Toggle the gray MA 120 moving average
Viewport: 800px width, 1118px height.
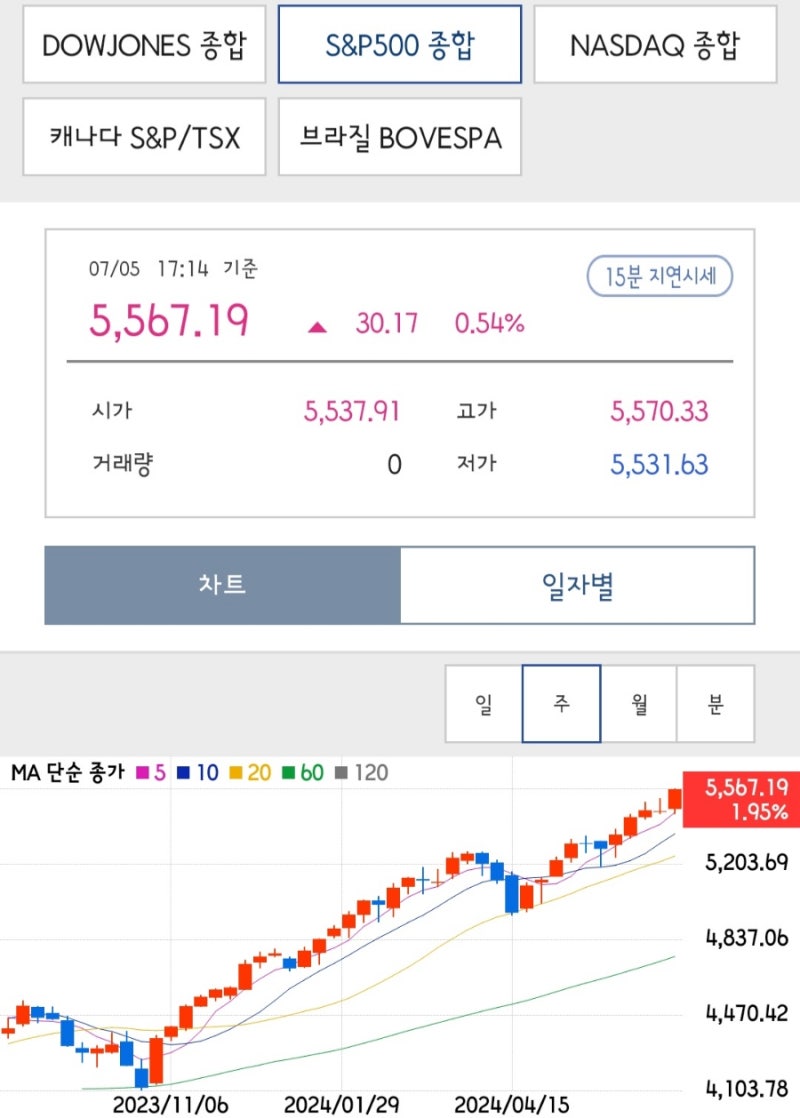[358, 772]
